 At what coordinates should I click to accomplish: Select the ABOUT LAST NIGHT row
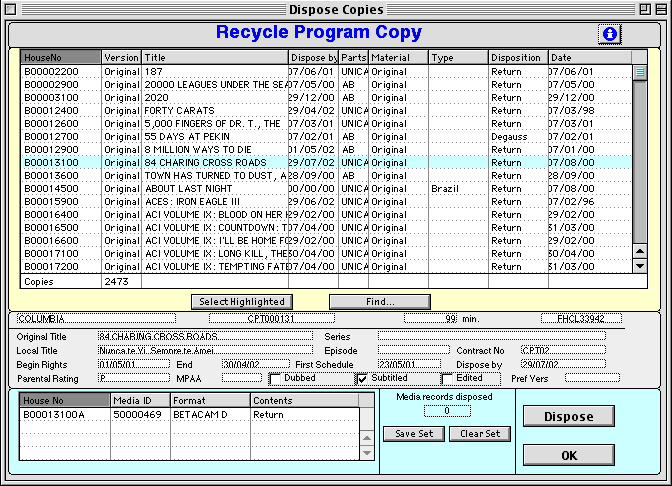[x=326, y=189]
